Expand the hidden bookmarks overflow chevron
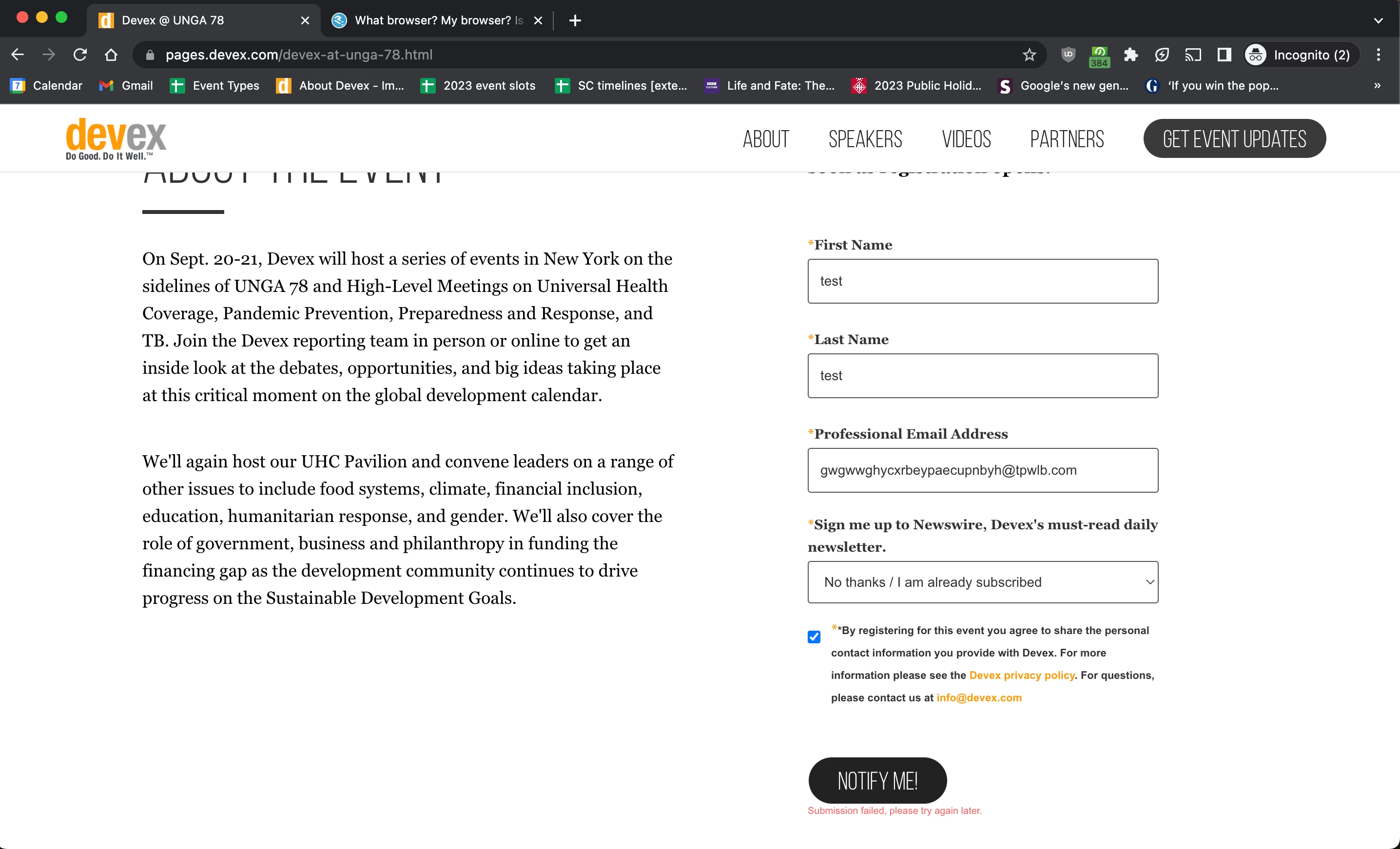Viewport: 1400px width, 849px height. click(1377, 86)
